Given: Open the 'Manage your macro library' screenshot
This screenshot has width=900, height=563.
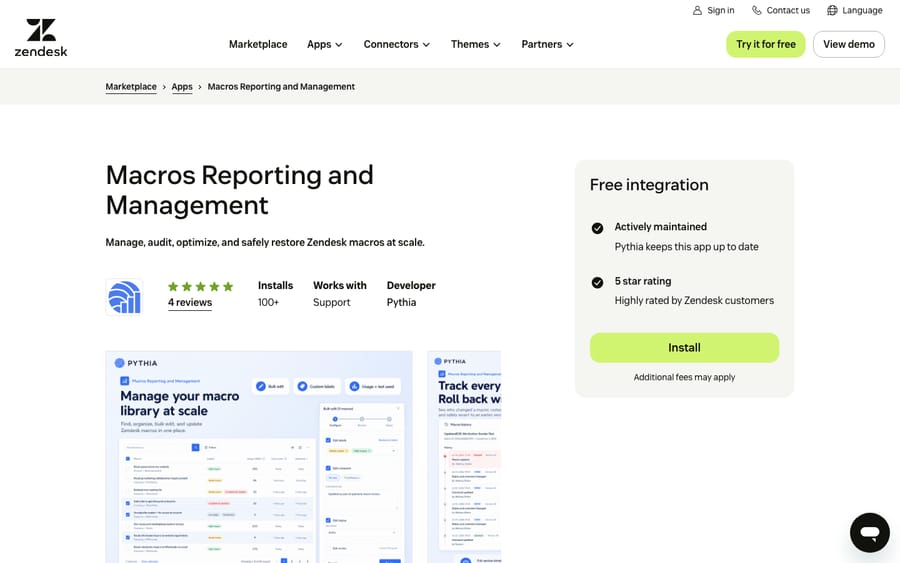Looking at the screenshot, I should [259, 457].
